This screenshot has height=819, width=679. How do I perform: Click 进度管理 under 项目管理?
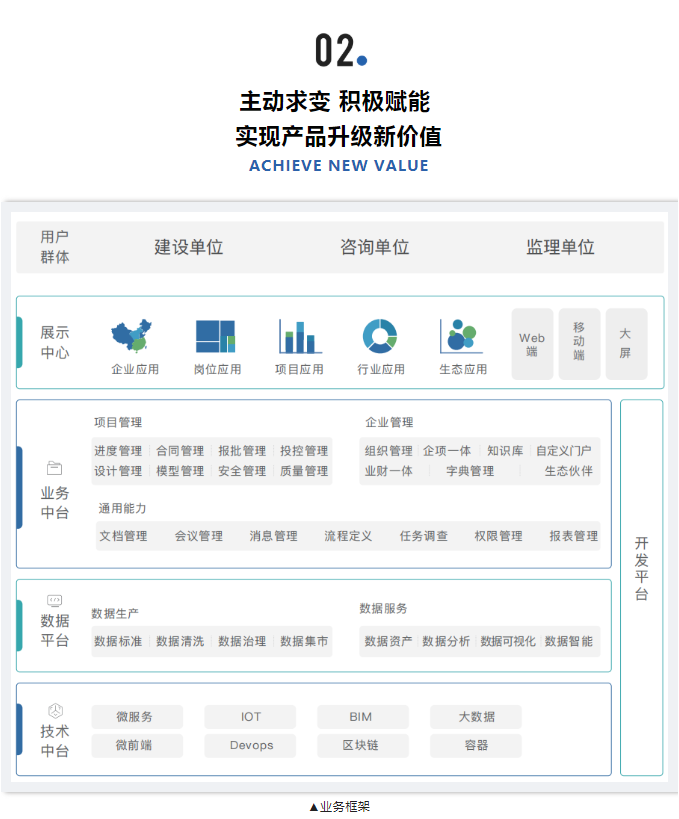[118, 451]
